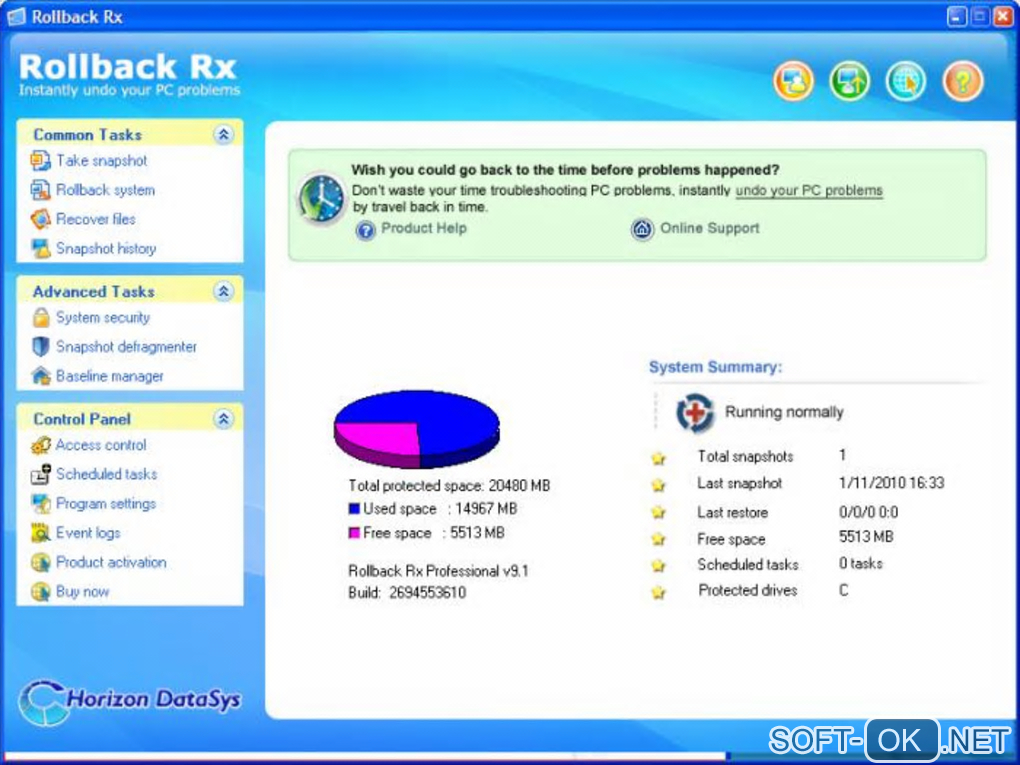Click the Snapshot history icon
Image resolution: width=1020 pixels, height=765 pixels.
point(40,248)
